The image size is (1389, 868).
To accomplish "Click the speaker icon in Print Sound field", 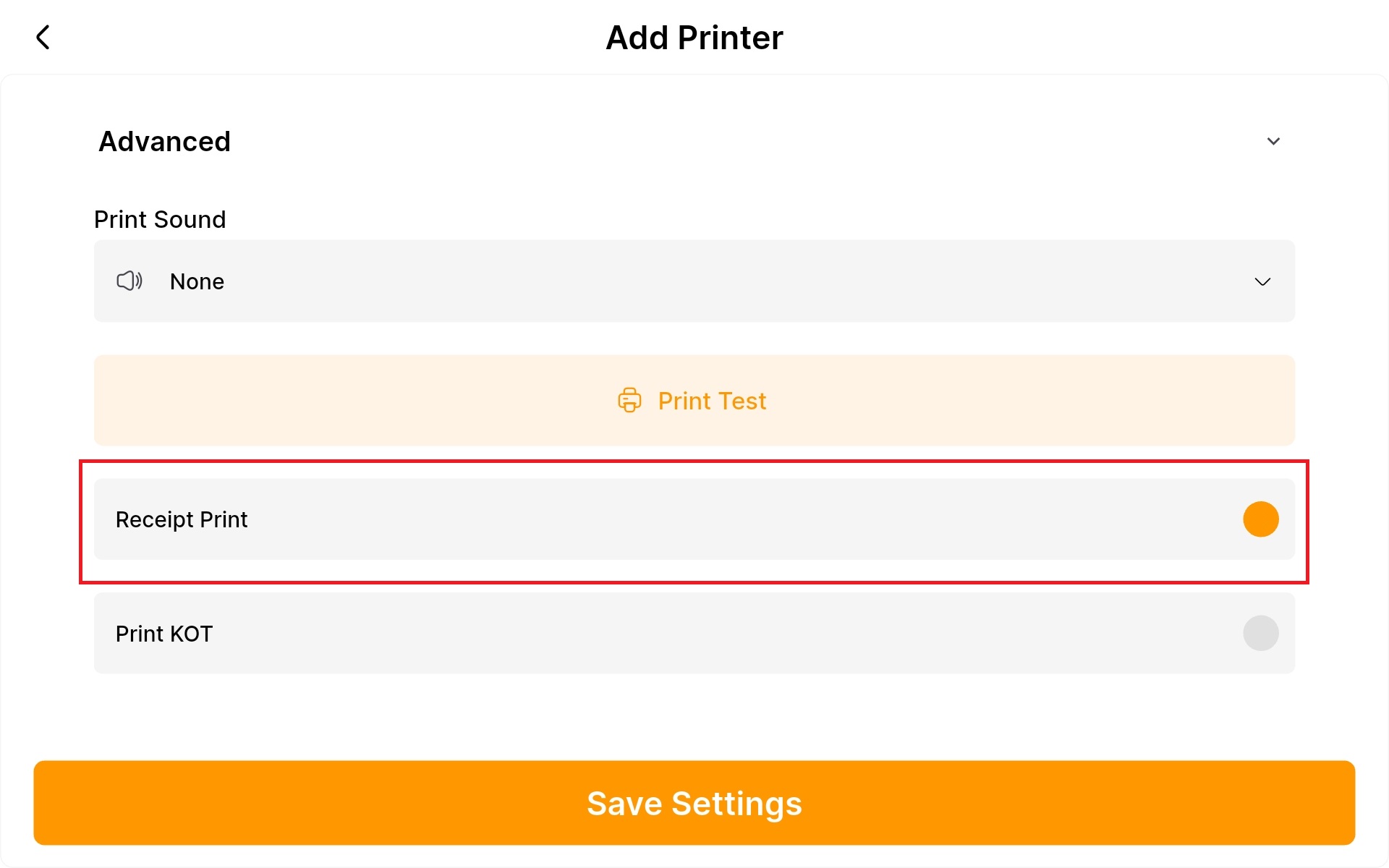I will 129,281.
